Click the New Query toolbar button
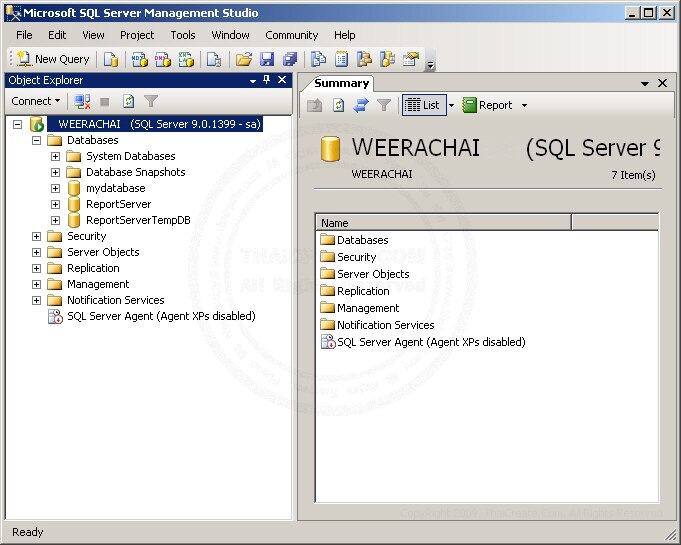Screen dimensions: 681x545 click(x=53, y=59)
